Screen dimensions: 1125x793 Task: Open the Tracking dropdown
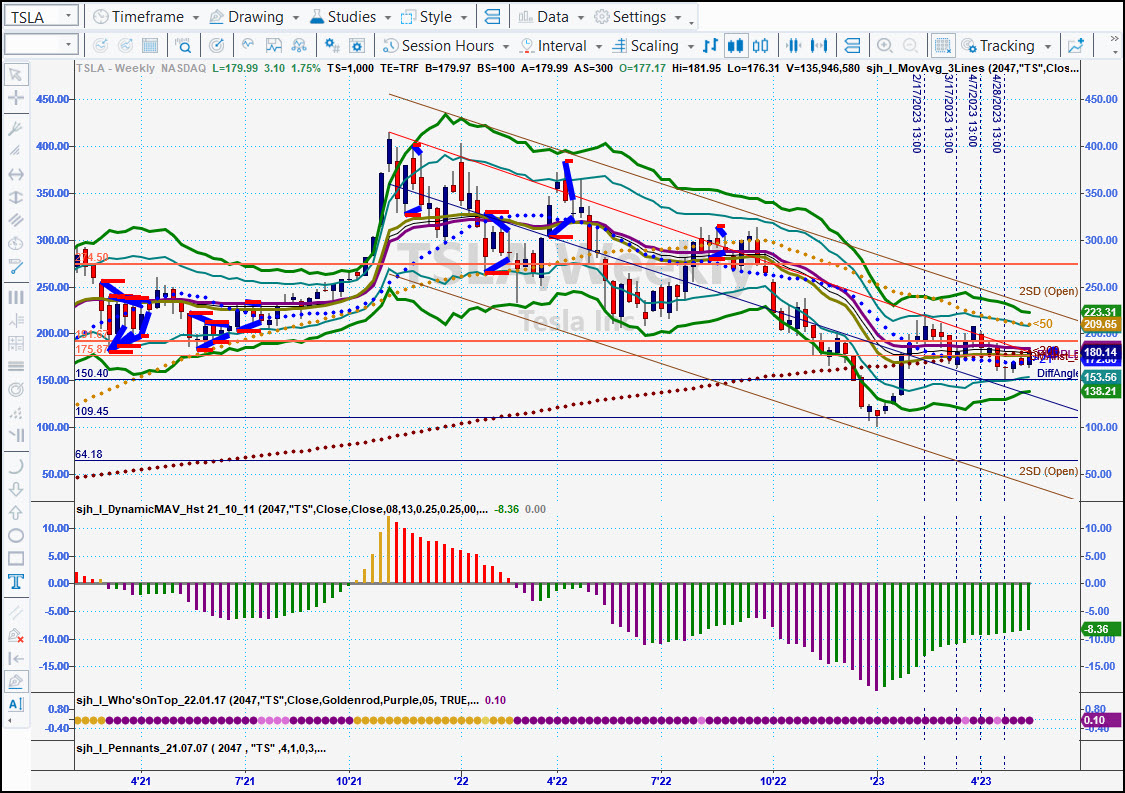pyautogui.click(x=1006, y=46)
